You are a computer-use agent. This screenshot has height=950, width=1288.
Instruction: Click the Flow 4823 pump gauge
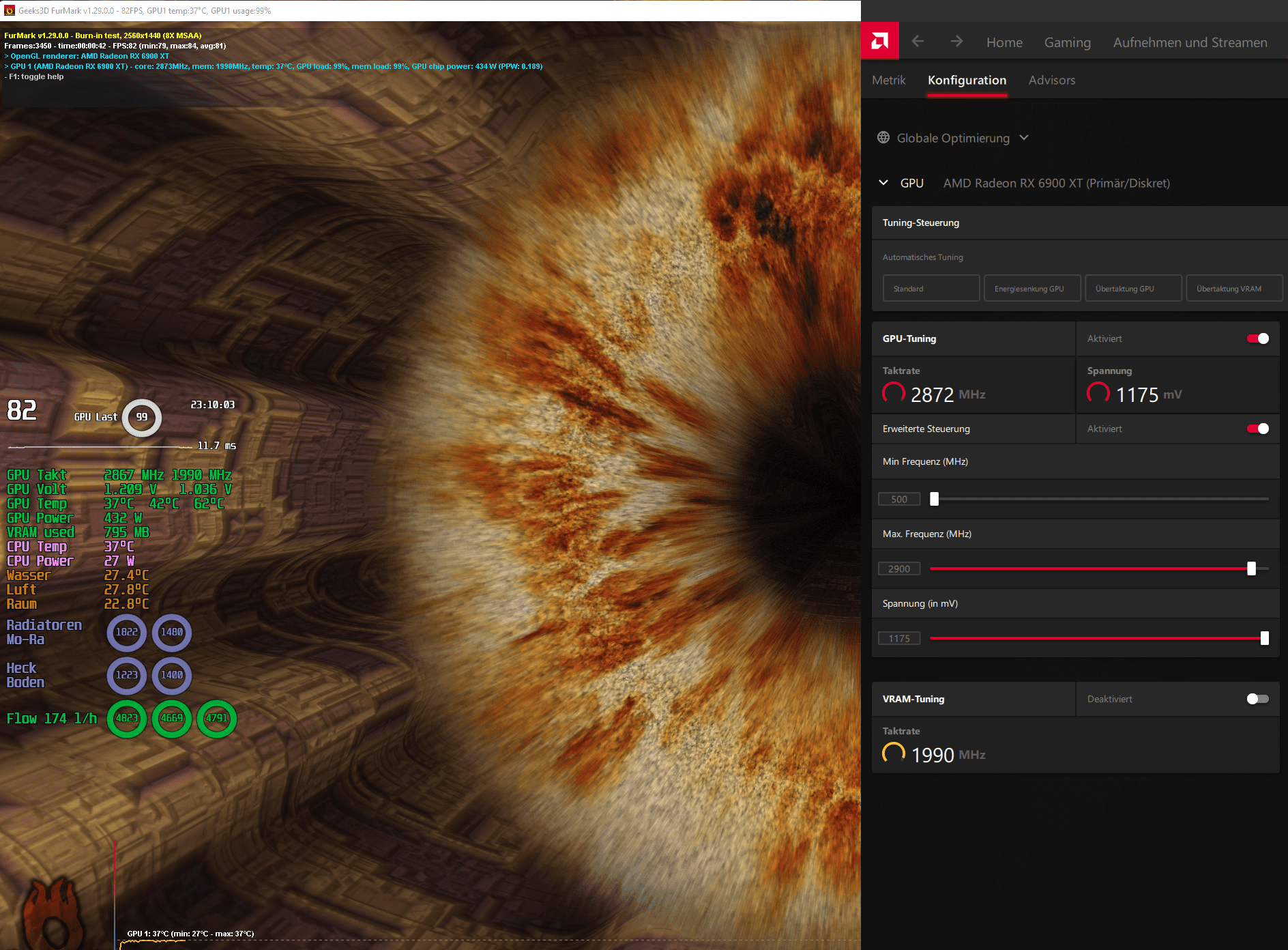pos(127,718)
